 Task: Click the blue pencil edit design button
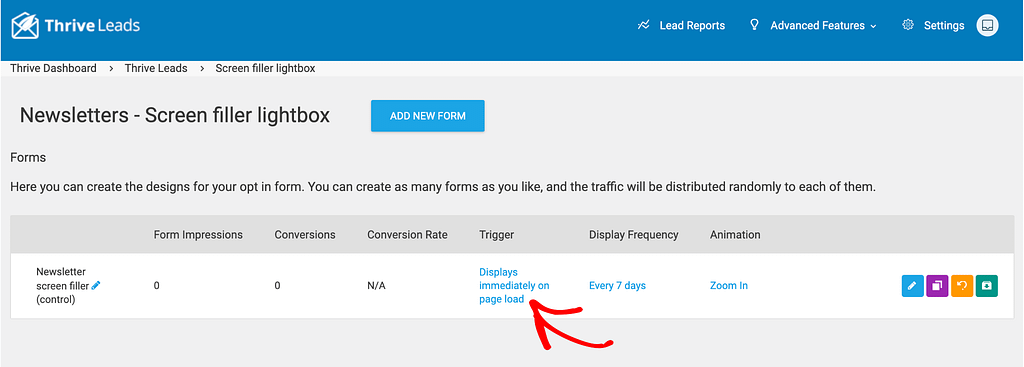click(912, 286)
